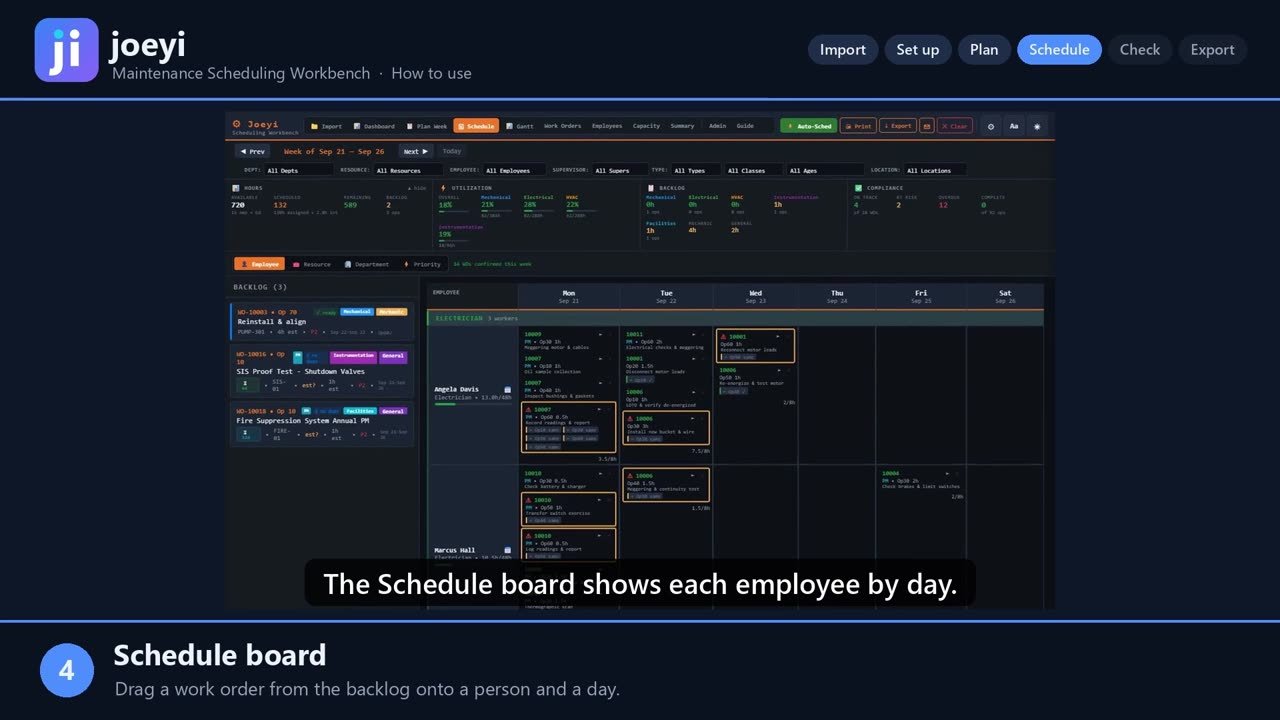1280x720 pixels.
Task: Click the calendar icon beside Angela Davis
Action: click(x=507, y=389)
